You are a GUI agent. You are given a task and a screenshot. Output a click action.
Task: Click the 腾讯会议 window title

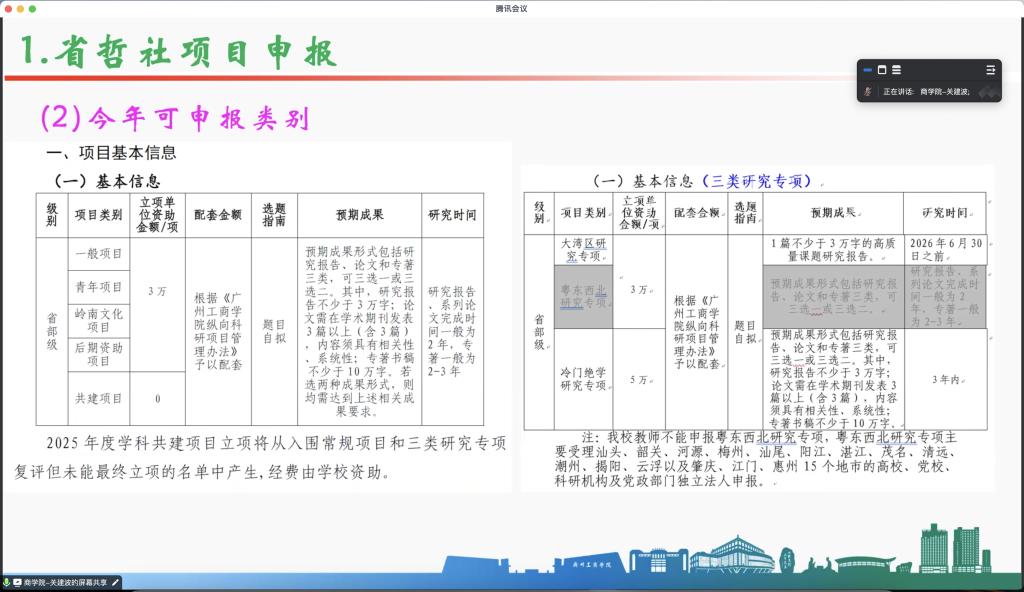click(x=511, y=8)
